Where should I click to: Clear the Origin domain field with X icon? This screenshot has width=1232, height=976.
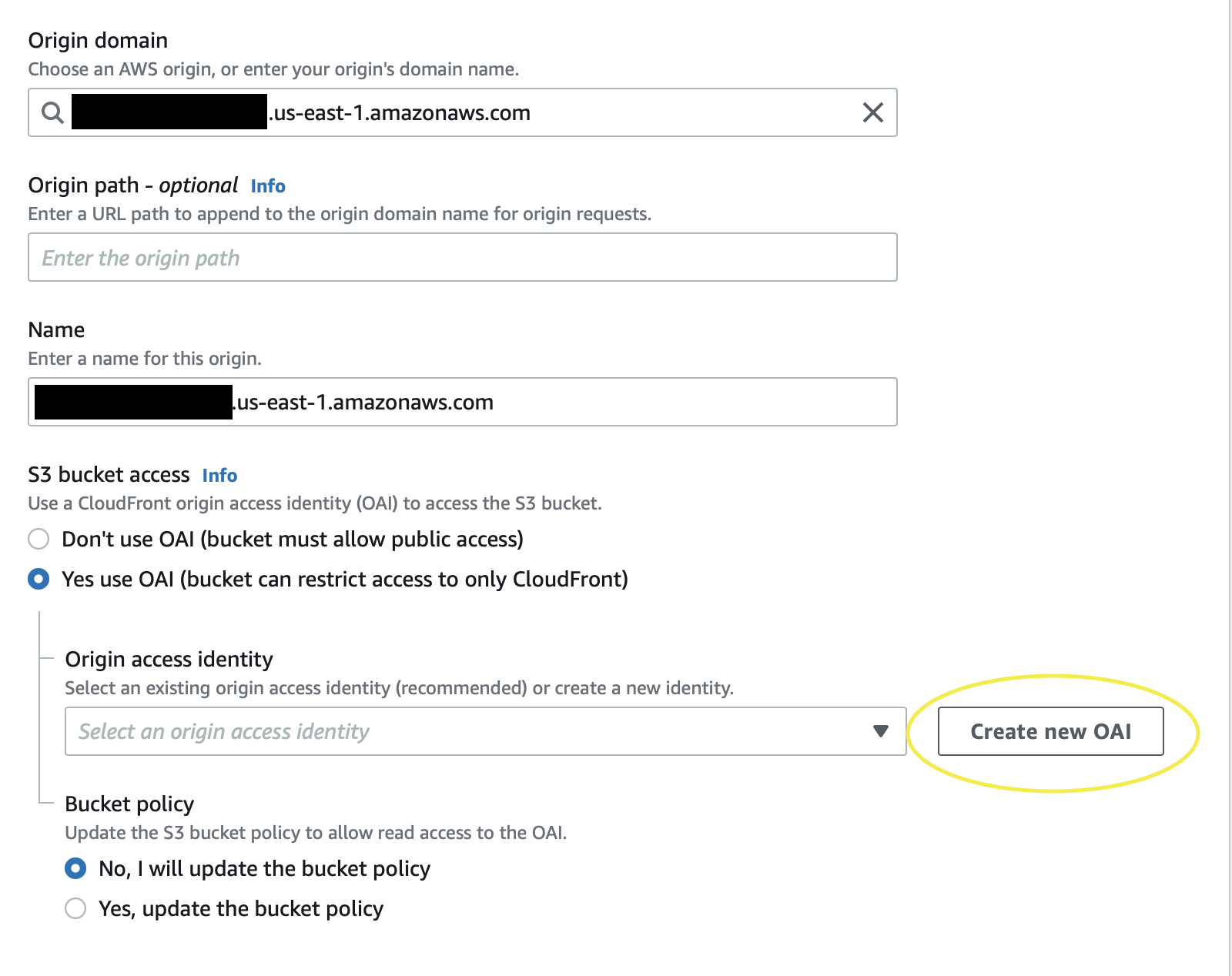click(872, 112)
